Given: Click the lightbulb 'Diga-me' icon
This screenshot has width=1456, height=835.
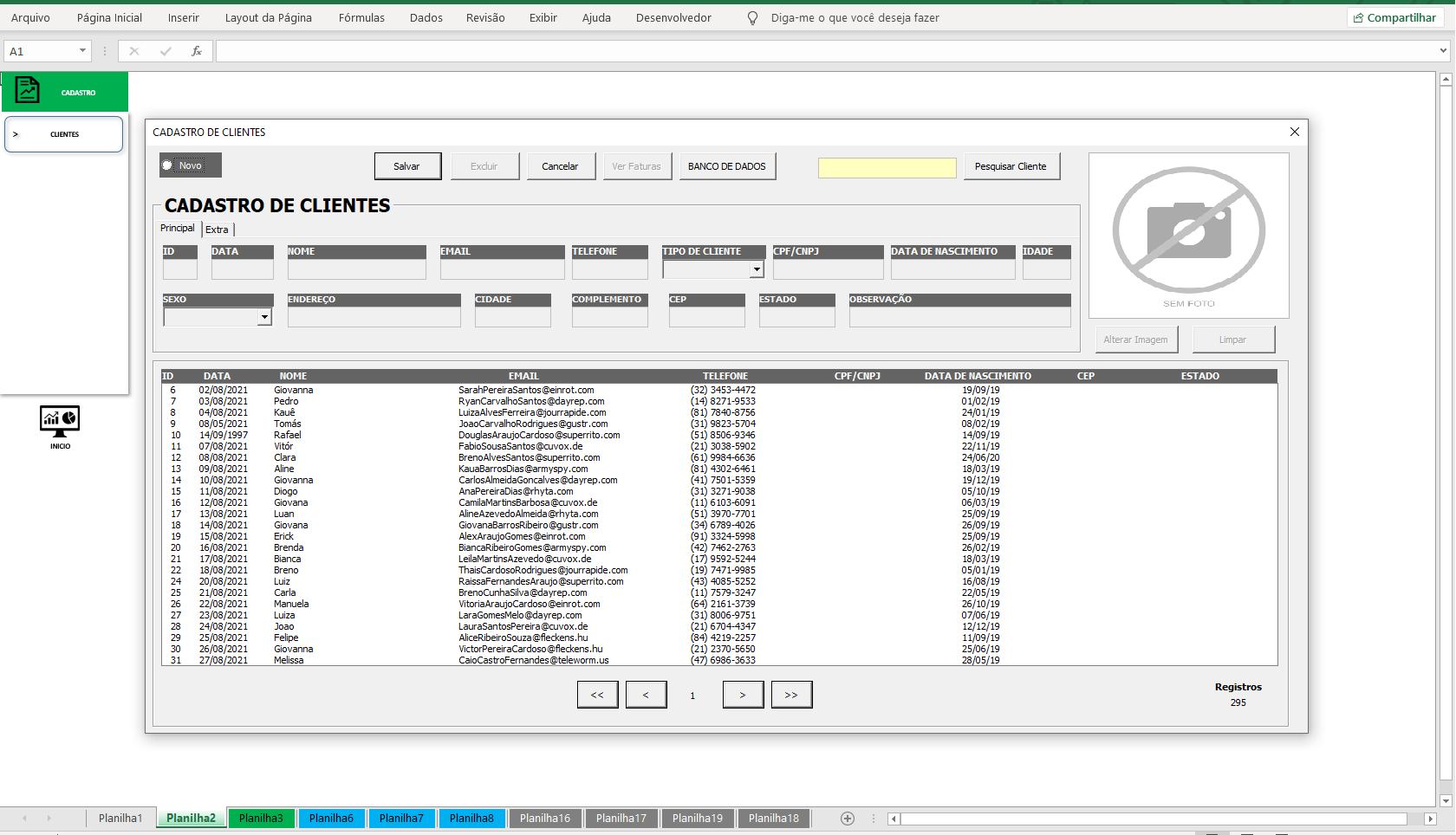Looking at the screenshot, I should pyautogui.click(x=752, y=17).
